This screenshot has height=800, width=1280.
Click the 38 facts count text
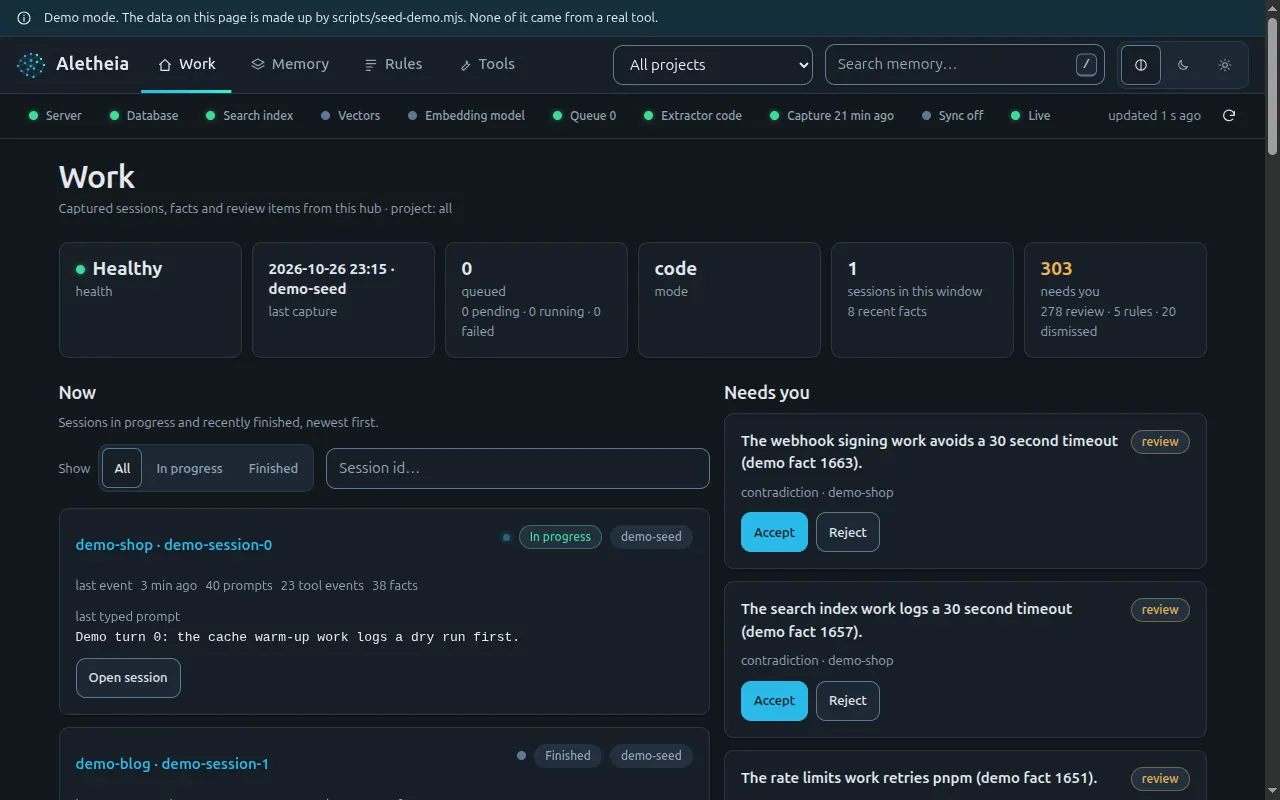point(395,586)
